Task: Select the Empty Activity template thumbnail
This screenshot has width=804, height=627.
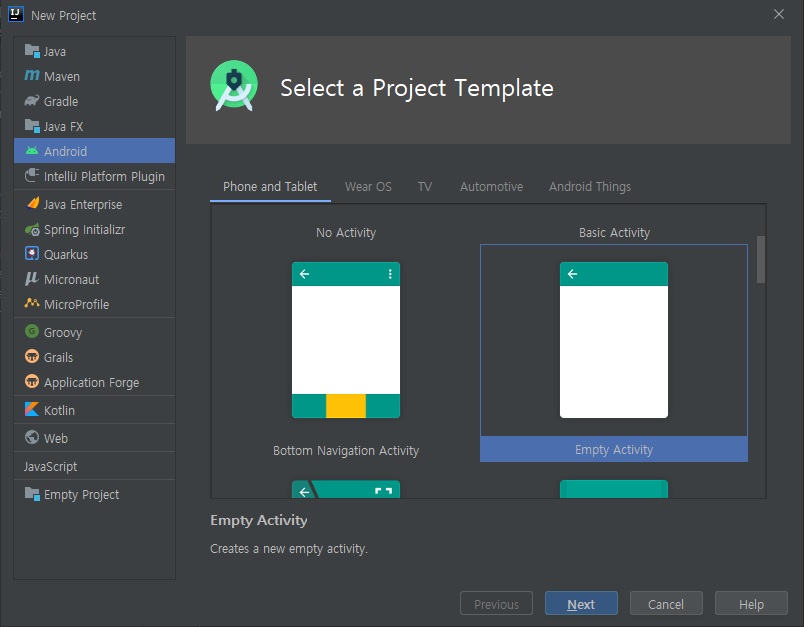Action: [x=614, y=340]
